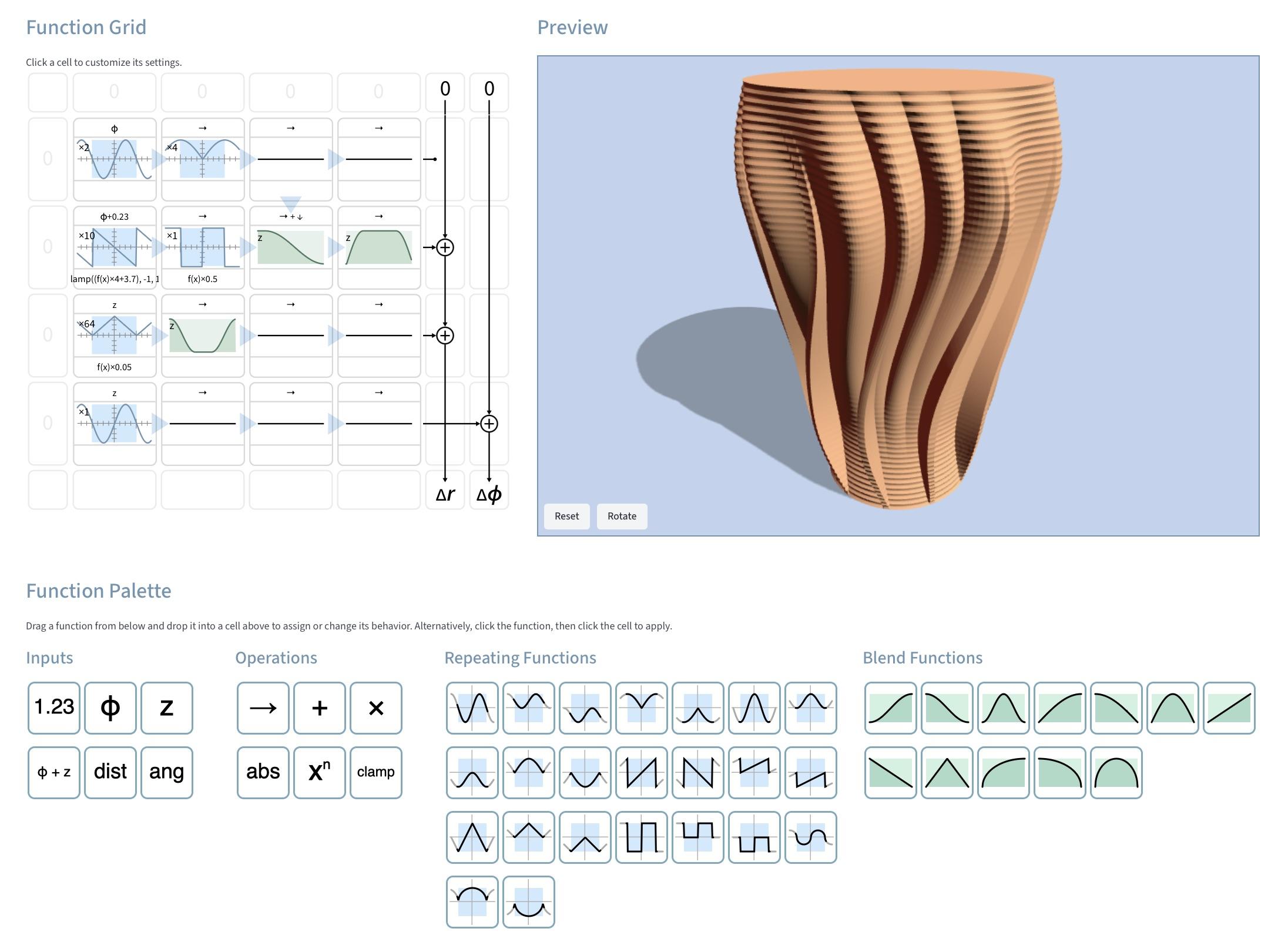Pick the upper semicircle arc repeating function
The width and height of the screenshot is (1288, 952).
click(x=472, y=901)
